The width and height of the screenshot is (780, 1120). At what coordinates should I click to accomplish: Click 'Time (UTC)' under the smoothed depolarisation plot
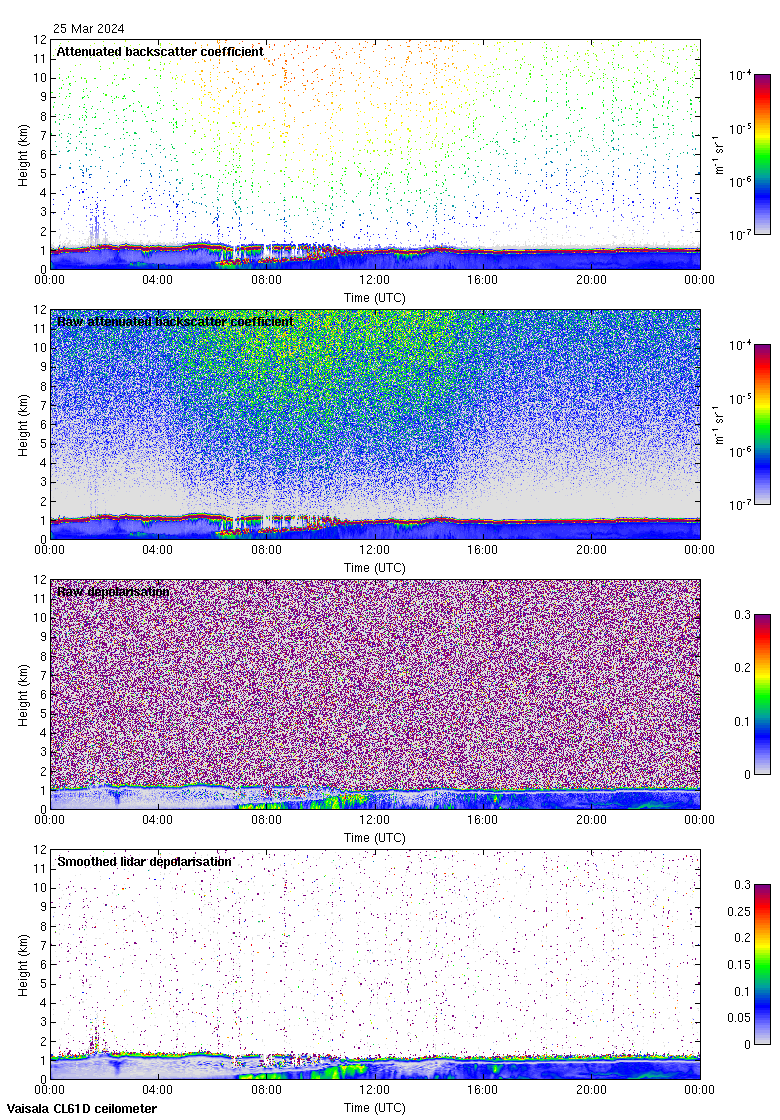(374, 1108)
